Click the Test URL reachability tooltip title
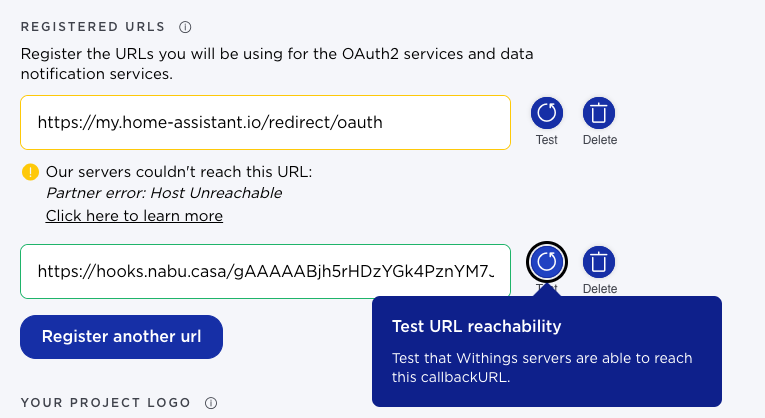The image size is (765, 418). (477, 326)
